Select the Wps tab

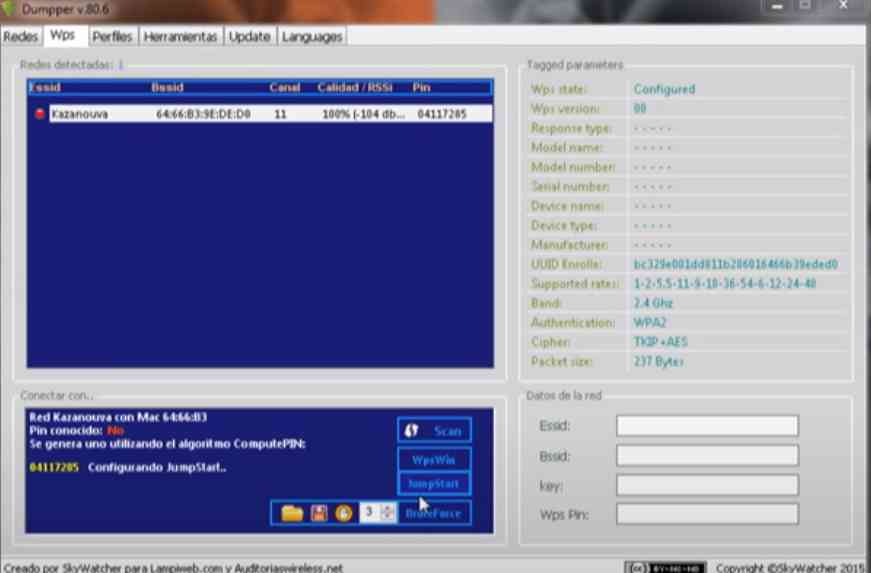(63, 35)
